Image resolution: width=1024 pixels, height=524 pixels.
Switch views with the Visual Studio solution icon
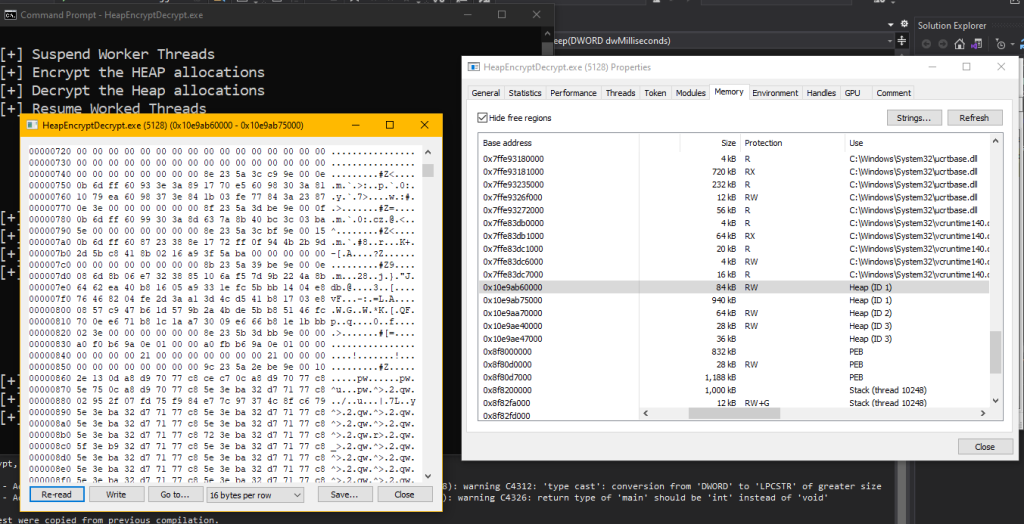pos(976,44)
